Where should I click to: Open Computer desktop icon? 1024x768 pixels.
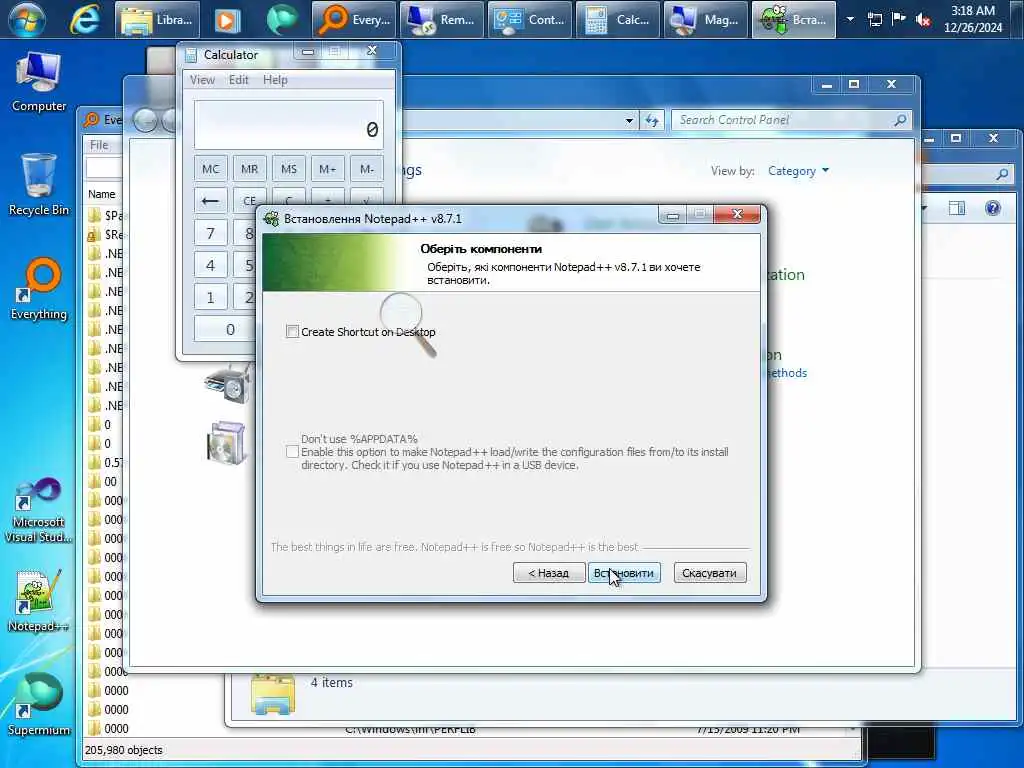click(x=39, y=82)
